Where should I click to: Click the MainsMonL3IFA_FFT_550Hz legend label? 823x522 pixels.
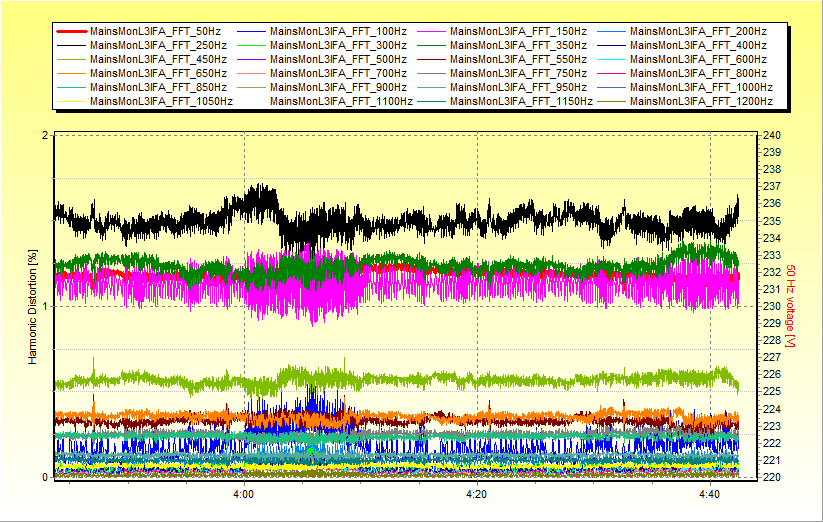520,60
